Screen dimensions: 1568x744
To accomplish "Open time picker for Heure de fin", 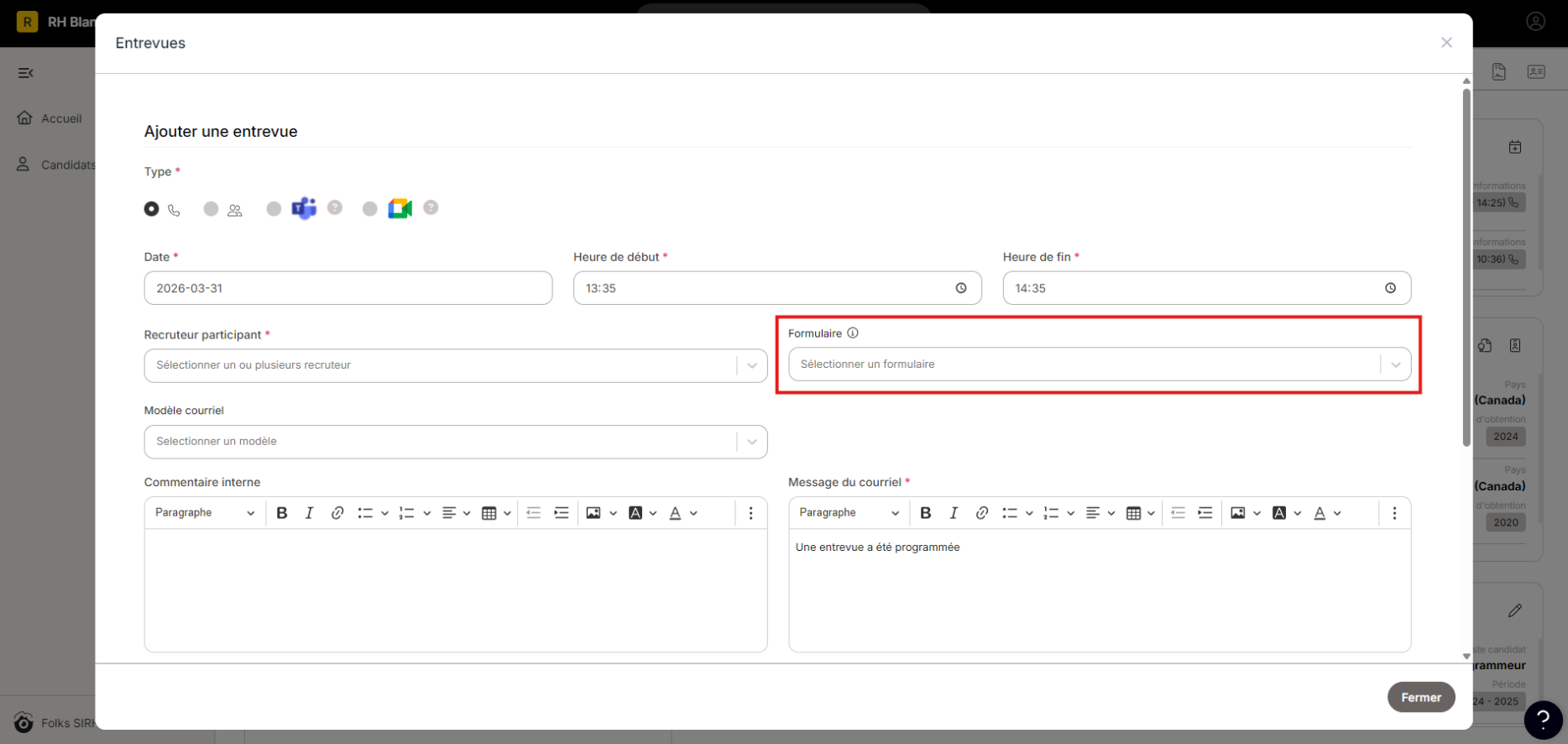I will click(x=1390, y=288).
